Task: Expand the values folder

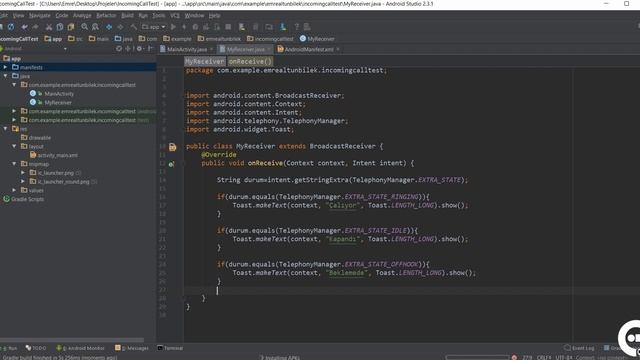Action: point(14,190)
